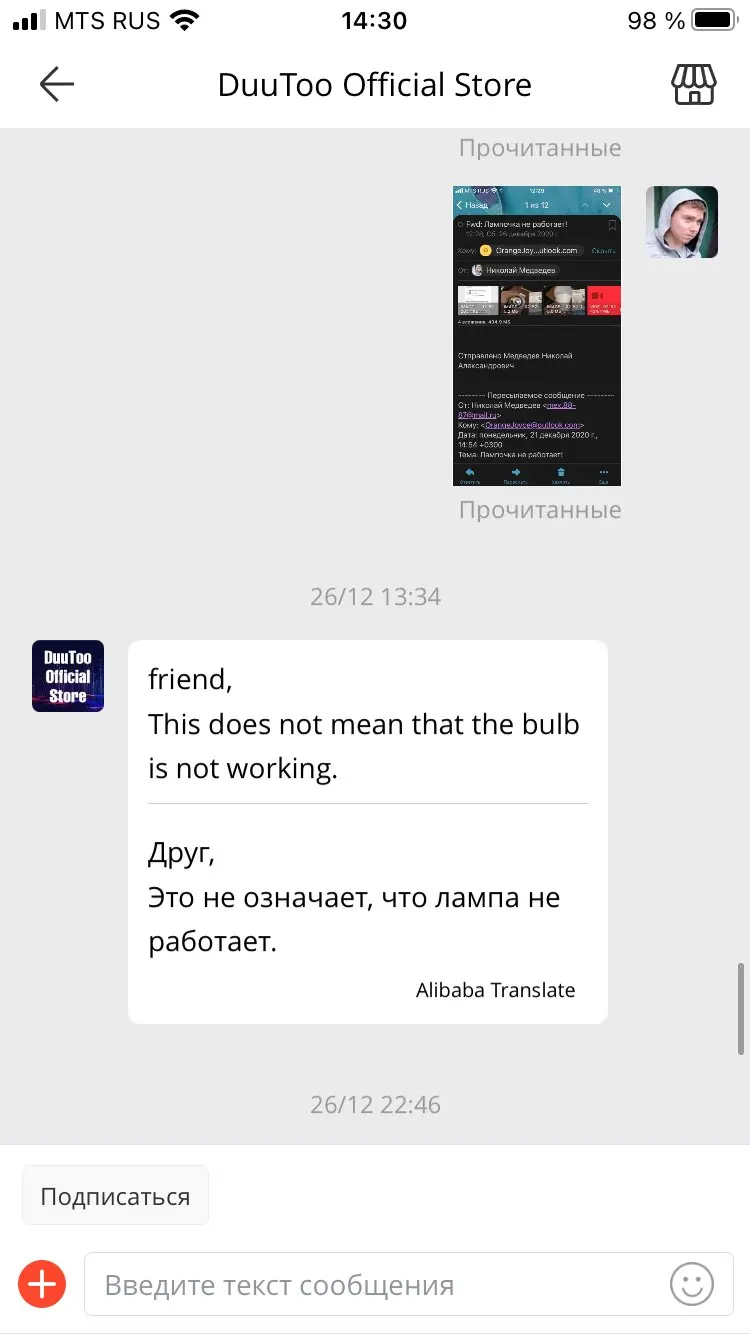Screen dimensions: 750x1334
Task: Tap the Прочитанные status under the image
Action: pyautogui.click(x=540, y=510)
